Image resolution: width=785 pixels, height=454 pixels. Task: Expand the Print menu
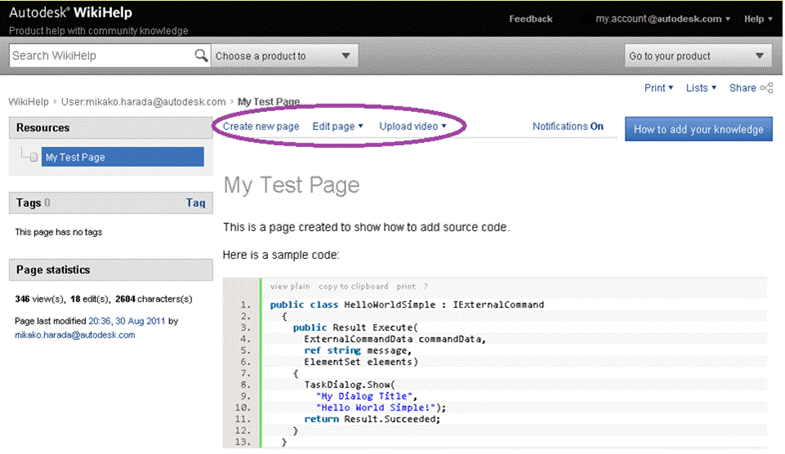pos(658,88)
